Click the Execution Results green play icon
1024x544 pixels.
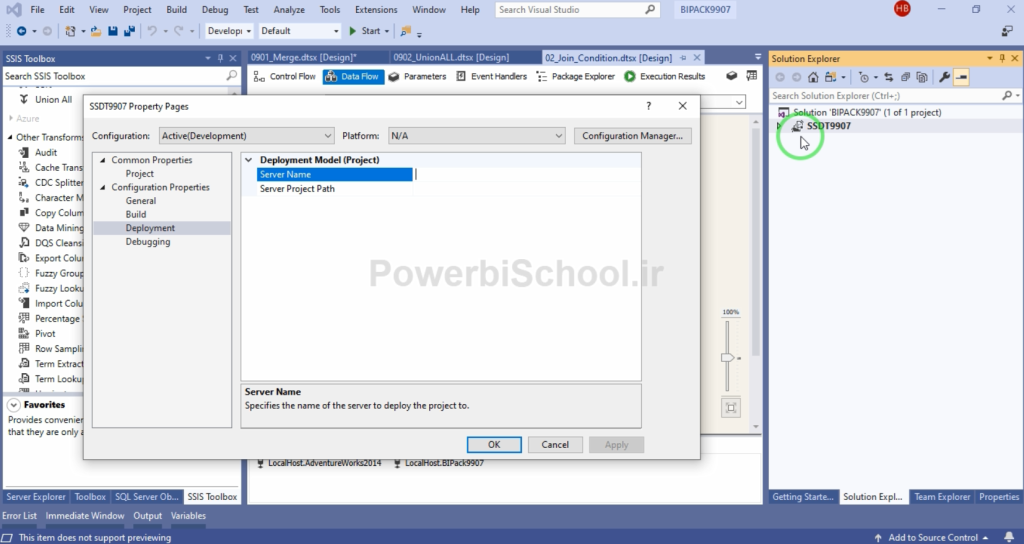coord(630,76)
